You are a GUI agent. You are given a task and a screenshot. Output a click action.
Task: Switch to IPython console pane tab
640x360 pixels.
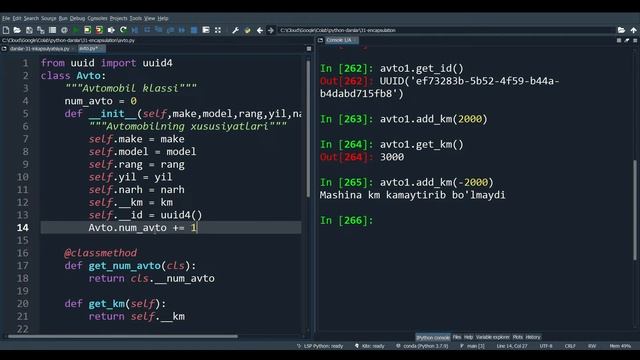tap(433, 338)
